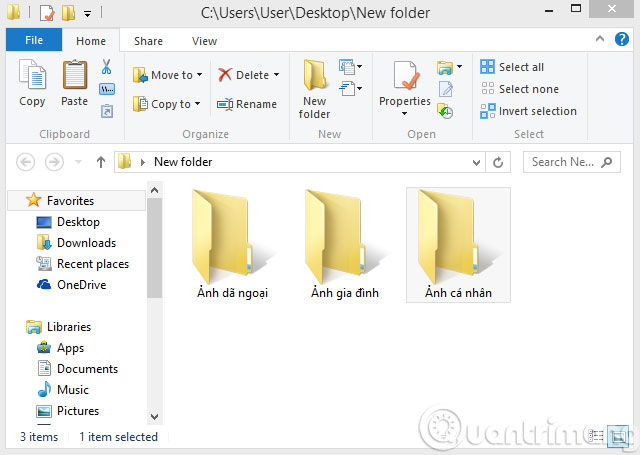Expand address bar history dropdown
The width and height of the screenshot is (640, 455).
coord(476,162)
